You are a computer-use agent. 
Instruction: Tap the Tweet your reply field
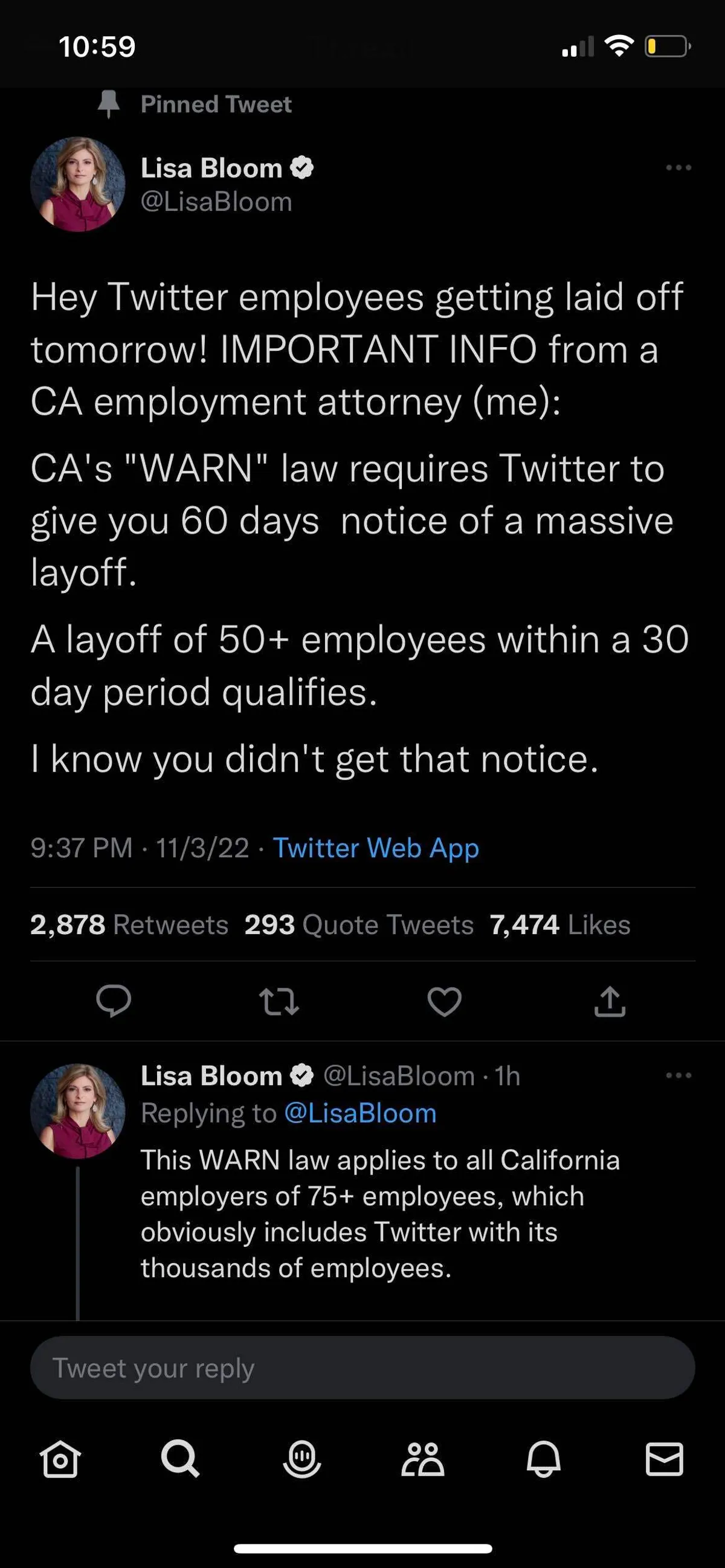362,1368
